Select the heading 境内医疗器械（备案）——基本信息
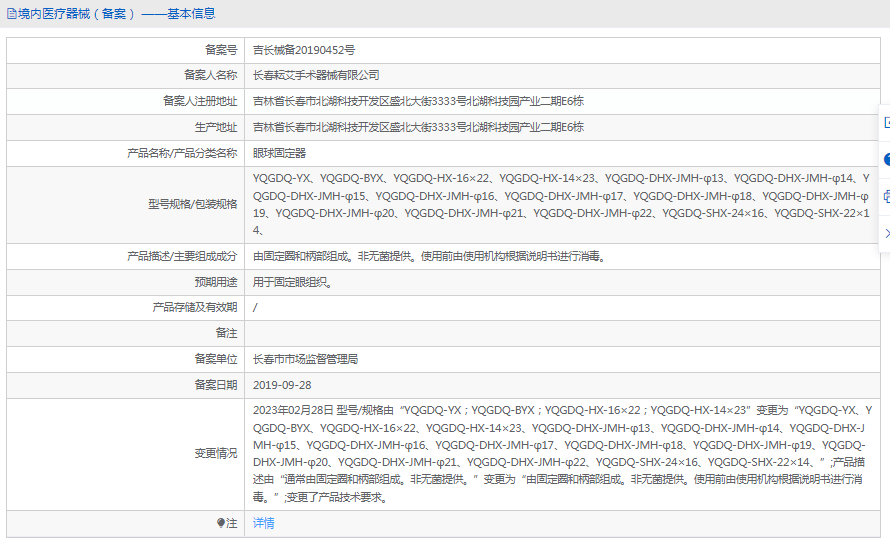890x545 pixels. click(x=116, y=14)
